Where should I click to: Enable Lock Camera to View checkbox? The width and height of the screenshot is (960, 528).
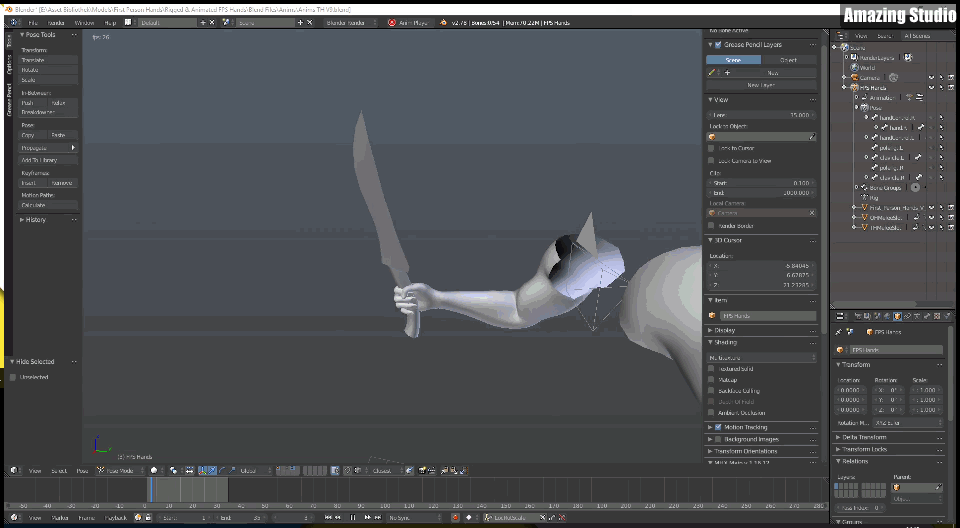coord(711,160)
